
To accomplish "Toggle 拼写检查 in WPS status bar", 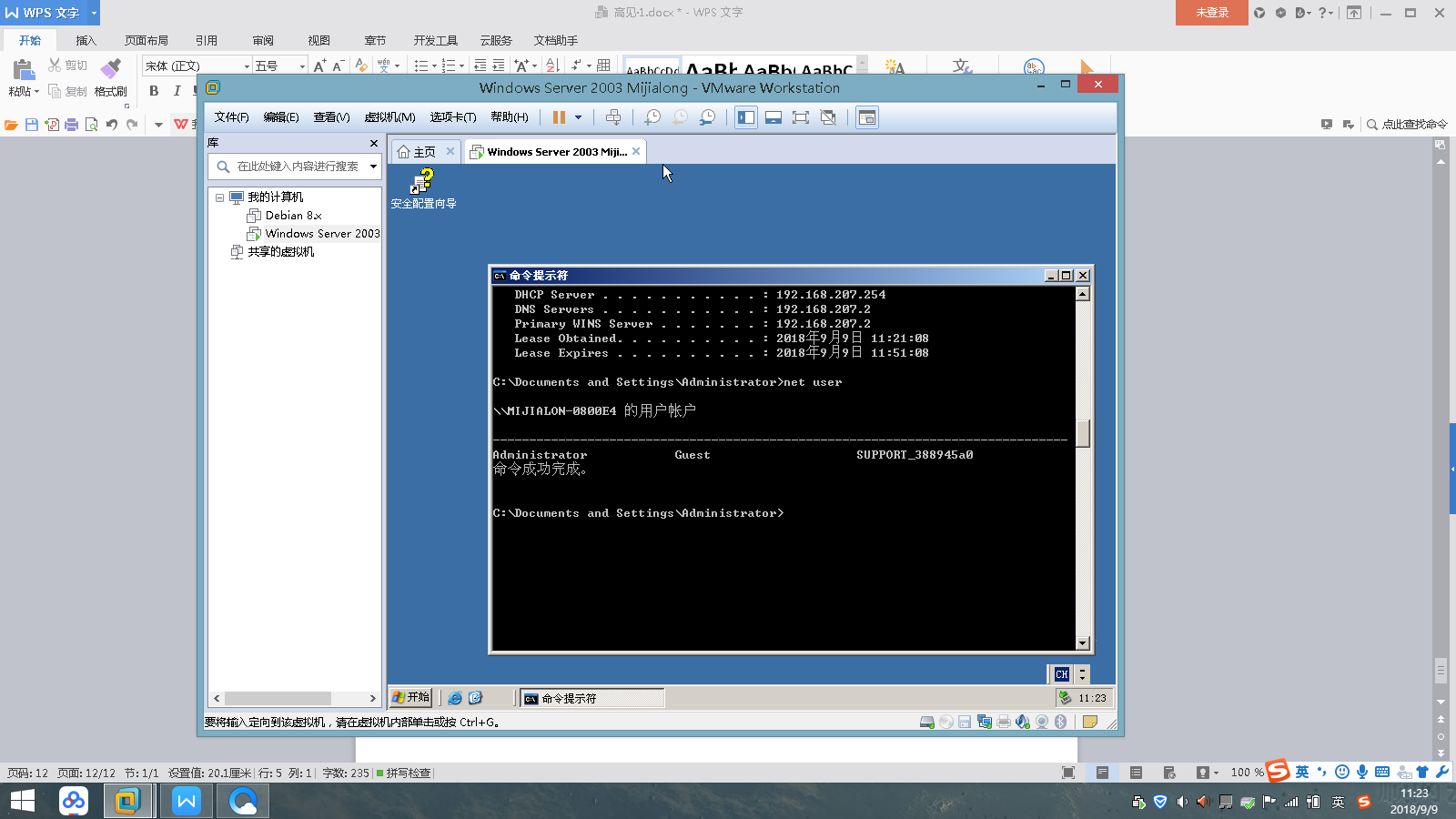I will tap(403, 773).
